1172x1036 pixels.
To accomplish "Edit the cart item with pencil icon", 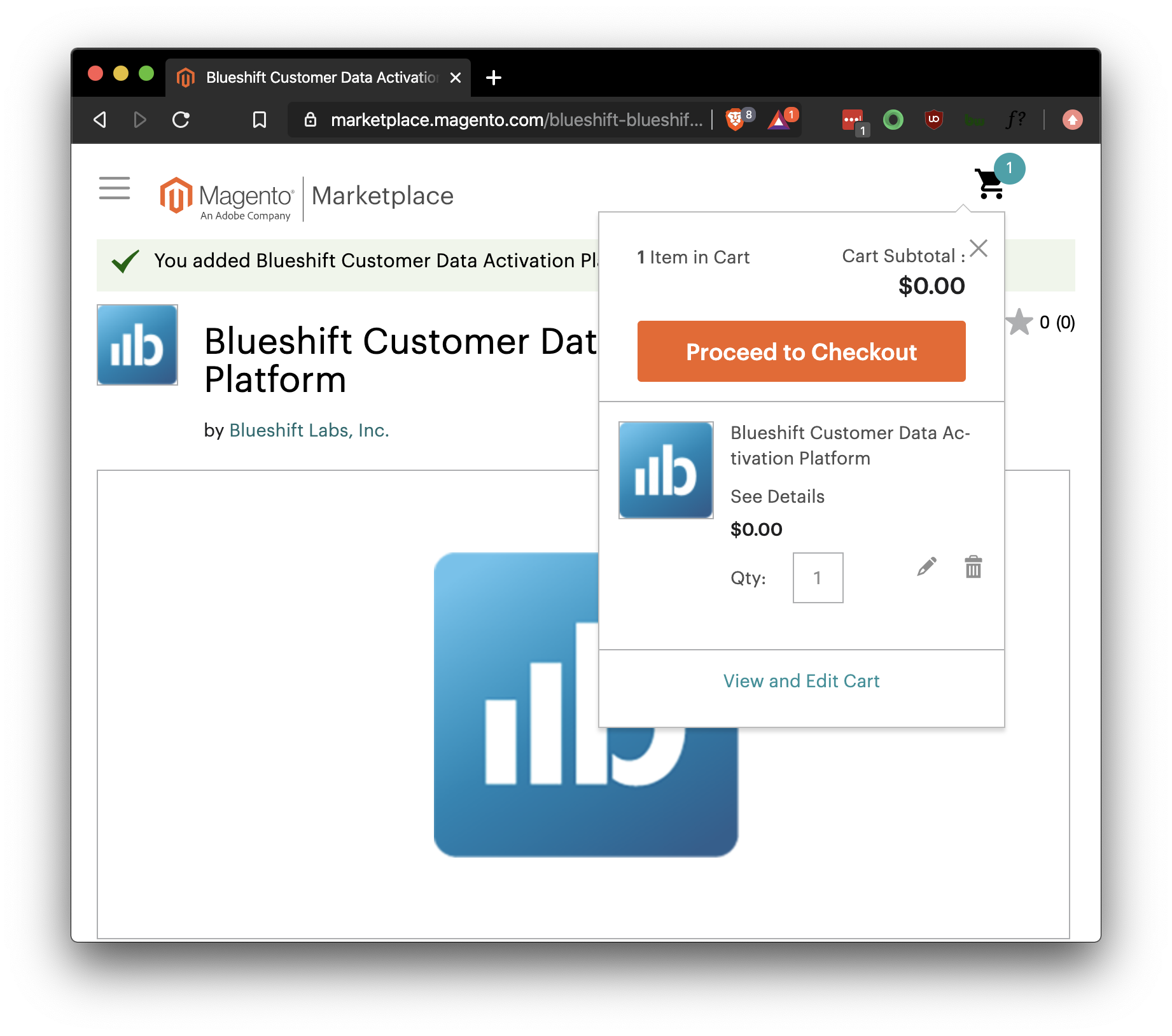I will click(x=926, y=566).
